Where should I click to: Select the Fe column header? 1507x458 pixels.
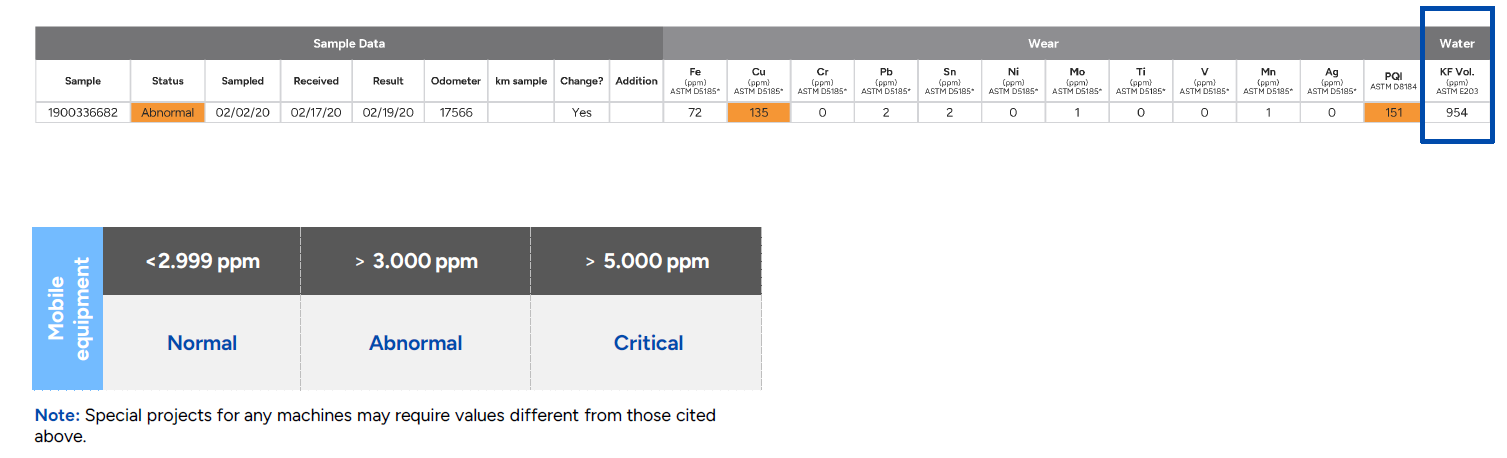(x=695, y=81)
